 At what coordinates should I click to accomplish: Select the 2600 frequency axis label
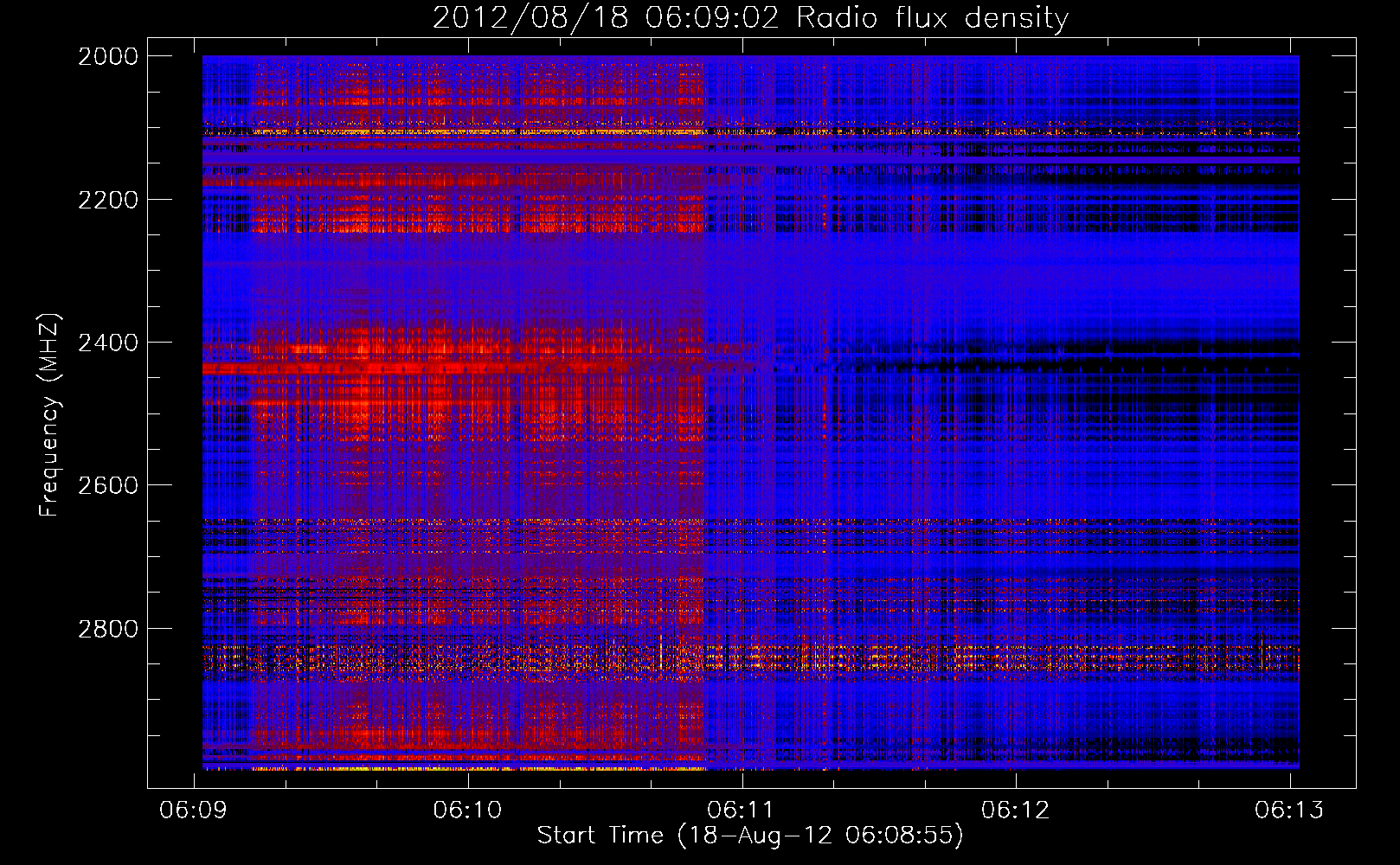[108, 485]
